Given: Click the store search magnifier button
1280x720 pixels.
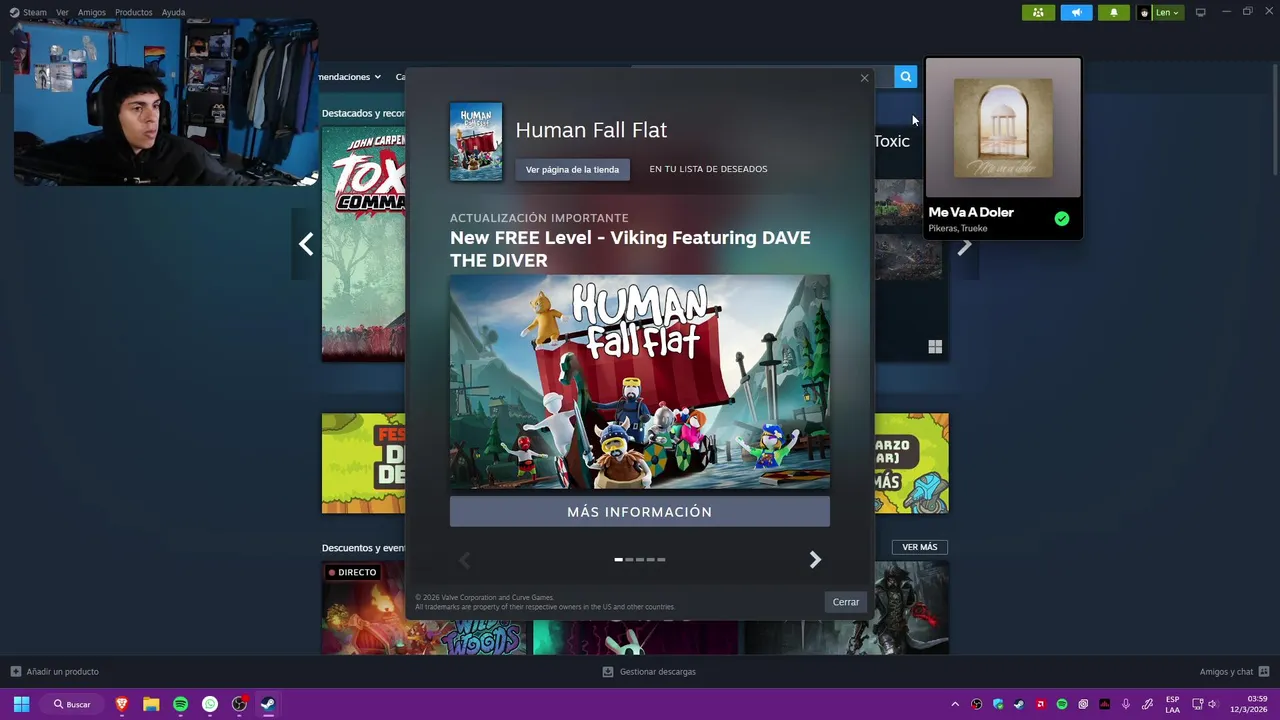Looking at the screenshot, I should [x=905, y=77].
